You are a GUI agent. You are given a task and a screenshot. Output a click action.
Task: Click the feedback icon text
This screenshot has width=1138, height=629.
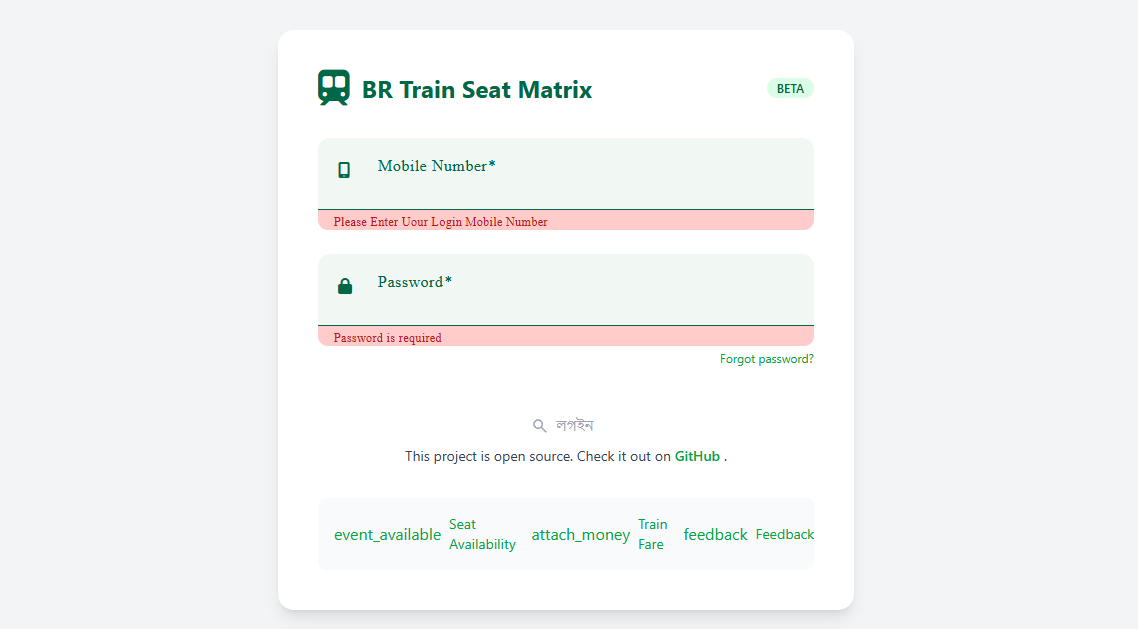coord(716,535)
